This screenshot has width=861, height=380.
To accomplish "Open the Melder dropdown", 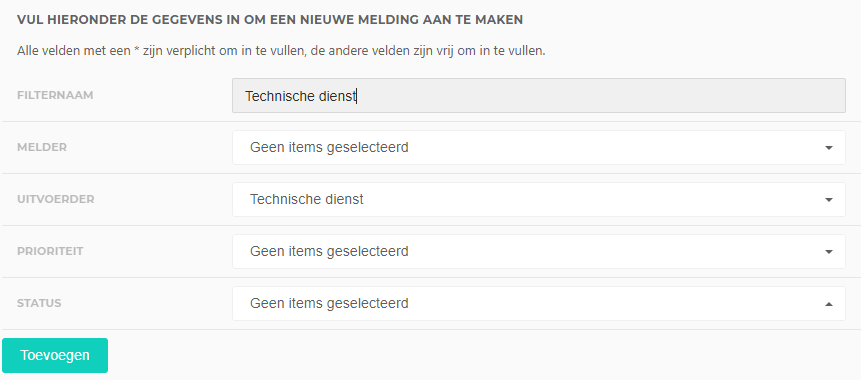I will 539,147.
